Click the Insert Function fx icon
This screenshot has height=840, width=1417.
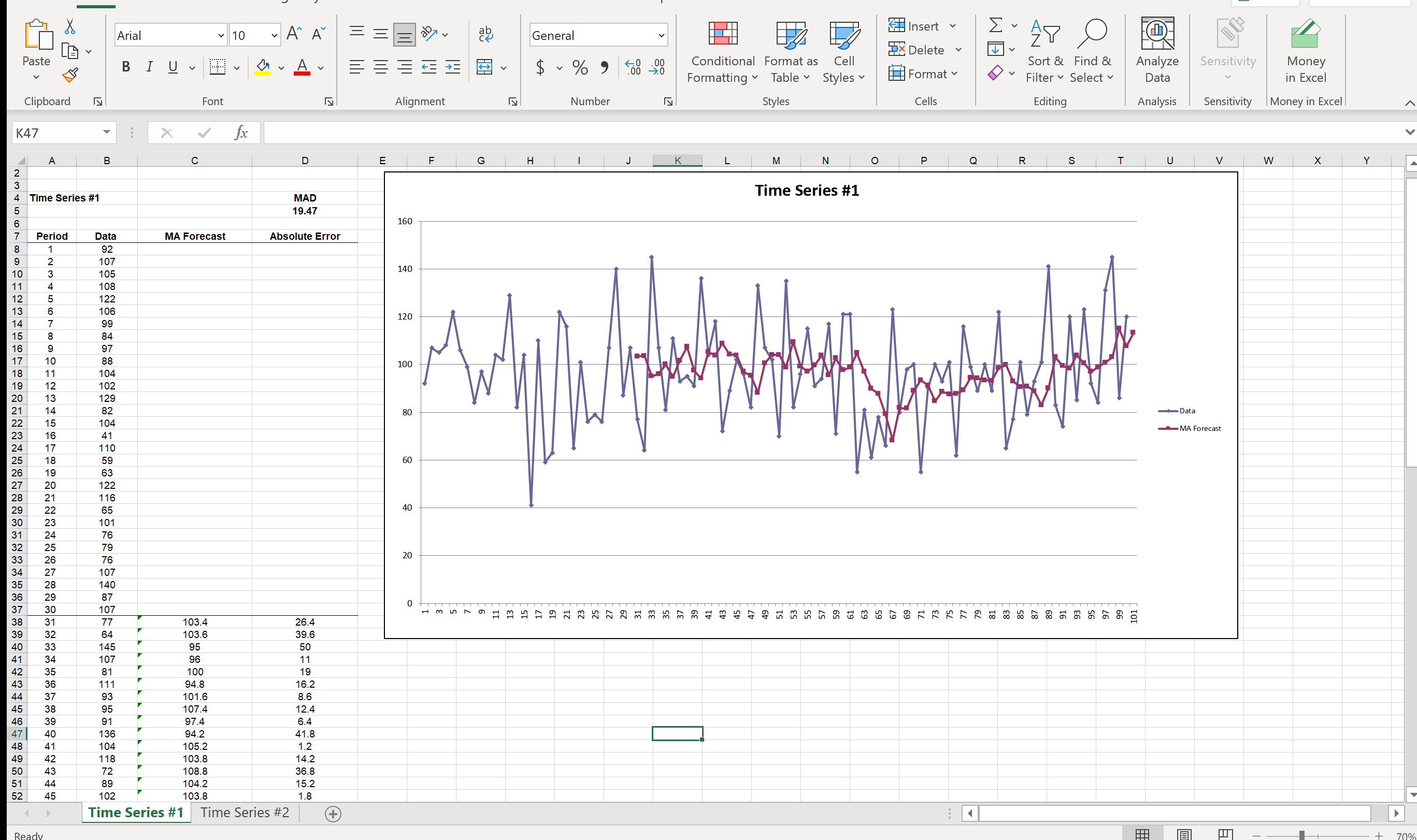pos(241,133)
